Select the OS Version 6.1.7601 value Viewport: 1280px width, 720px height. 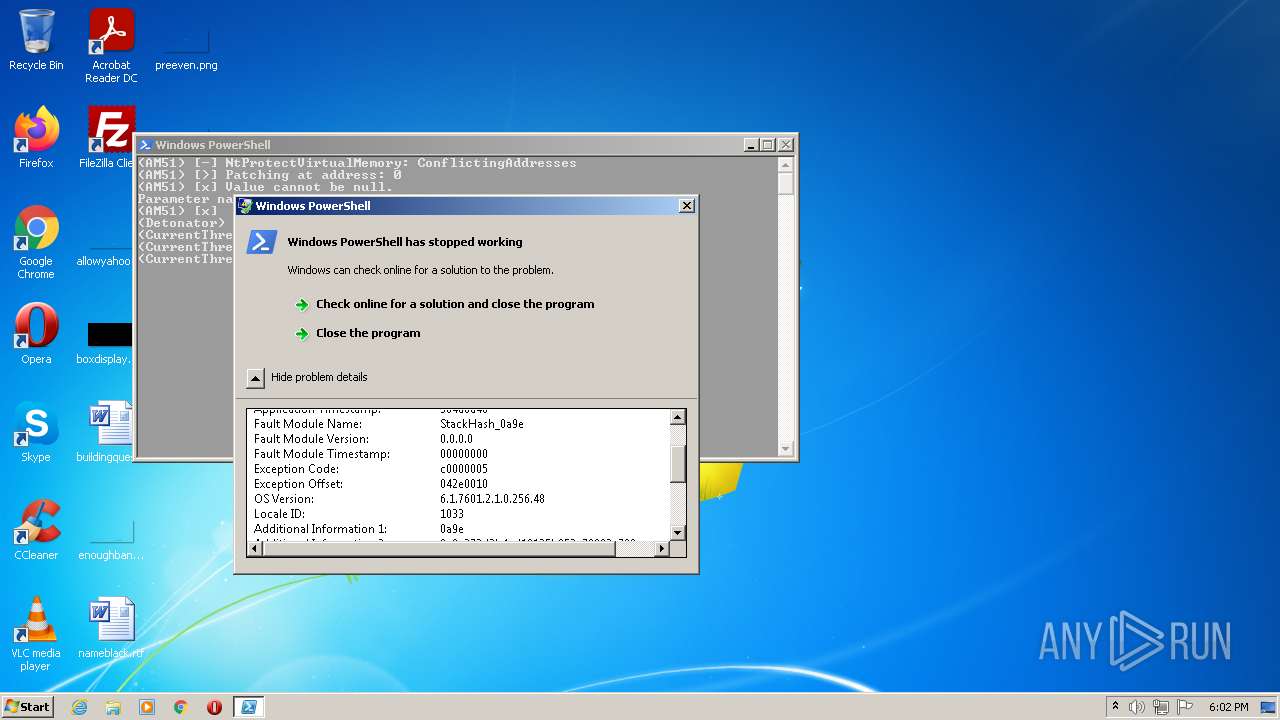[492, 499]
